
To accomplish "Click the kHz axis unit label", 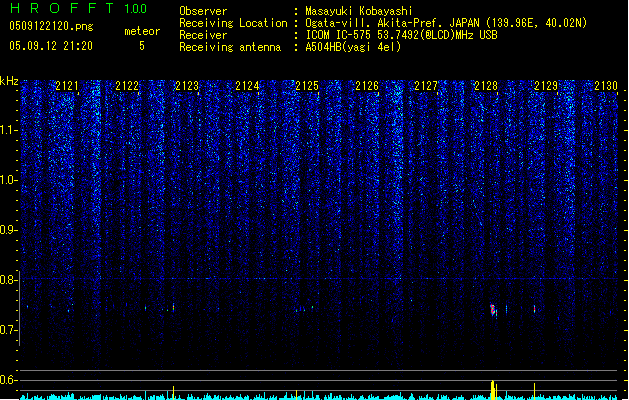I will (x=9, y=81).
